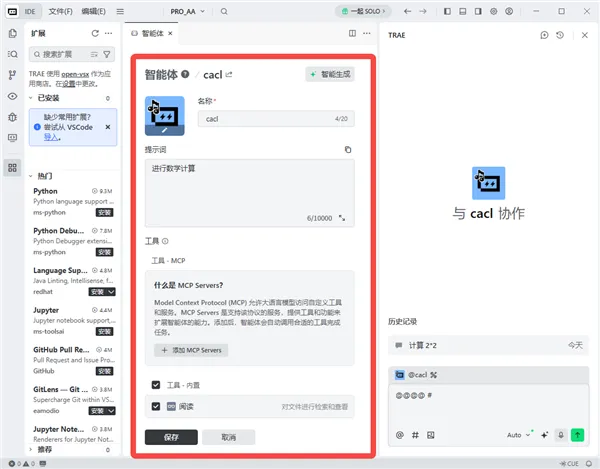600x469 pixels.
Task: Click the 保存 button
Action: click(x=171, y=437)
